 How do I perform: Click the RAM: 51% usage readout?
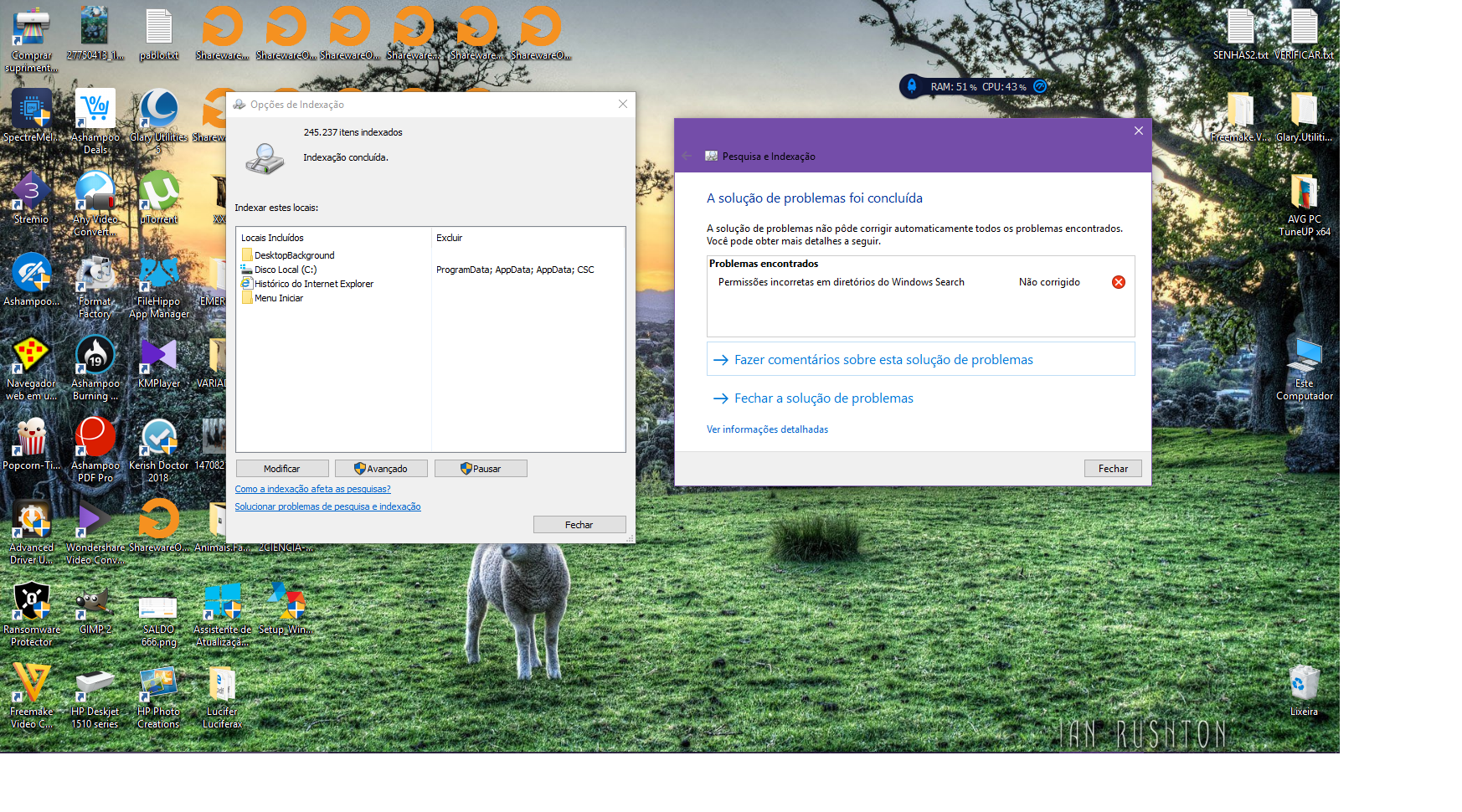953,87
